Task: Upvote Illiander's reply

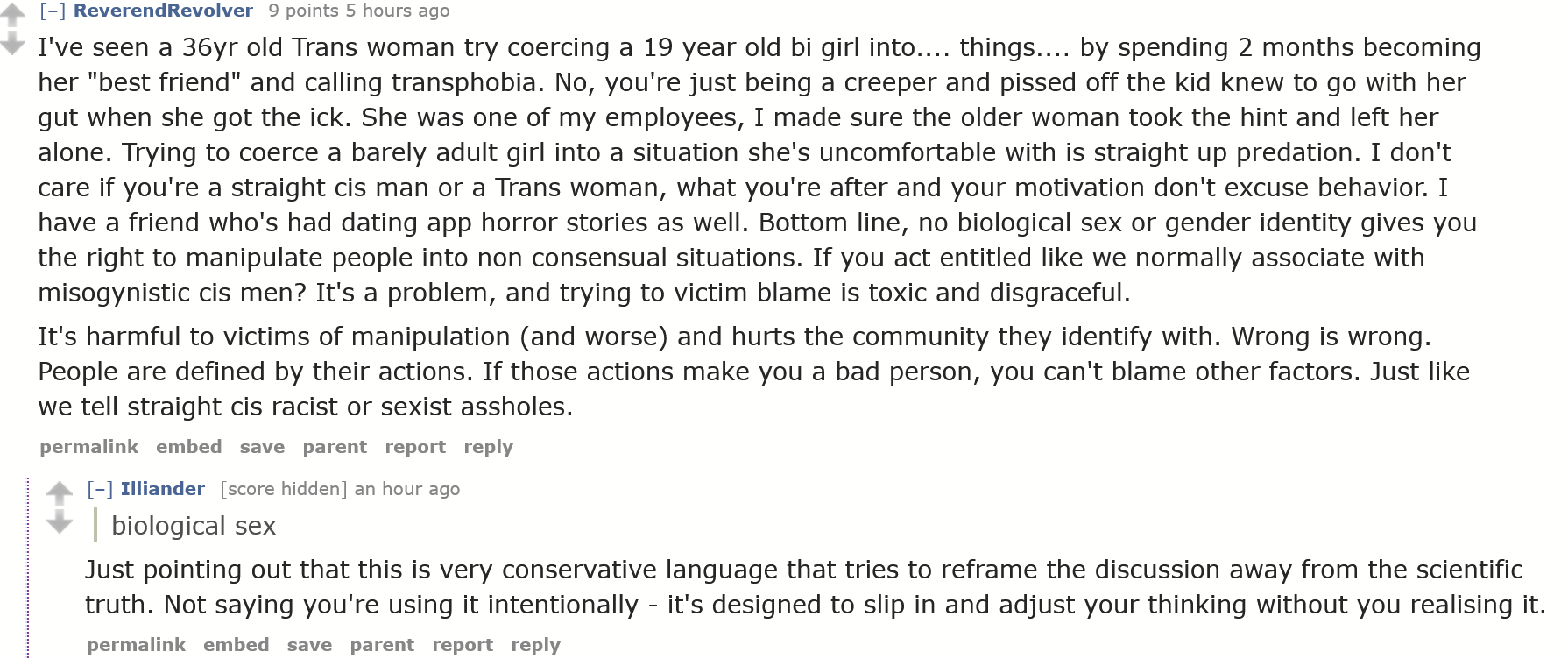Action: (x=60, y=493)
